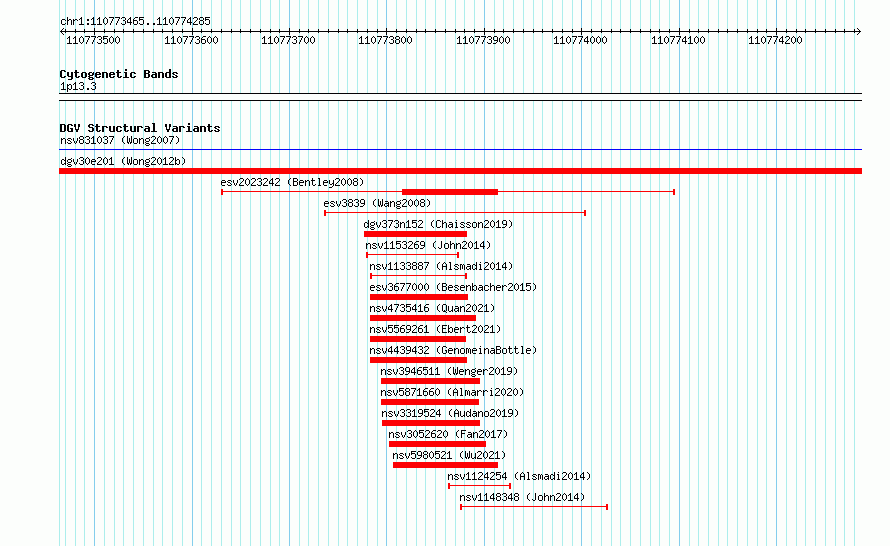Click ruler position 110774200
The width and height of the screenshot is (890, 546).
click(x=775, y=40)
